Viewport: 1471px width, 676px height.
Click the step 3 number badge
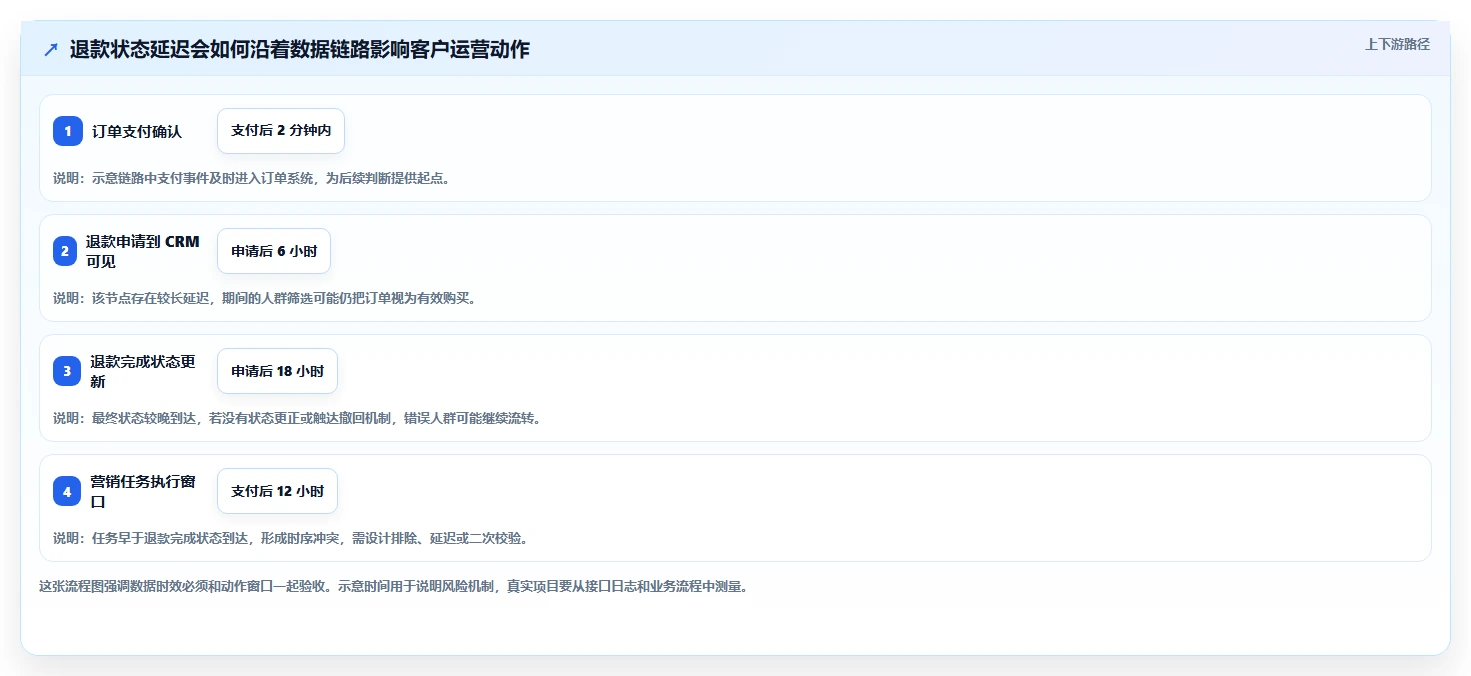tap(67, 371)
